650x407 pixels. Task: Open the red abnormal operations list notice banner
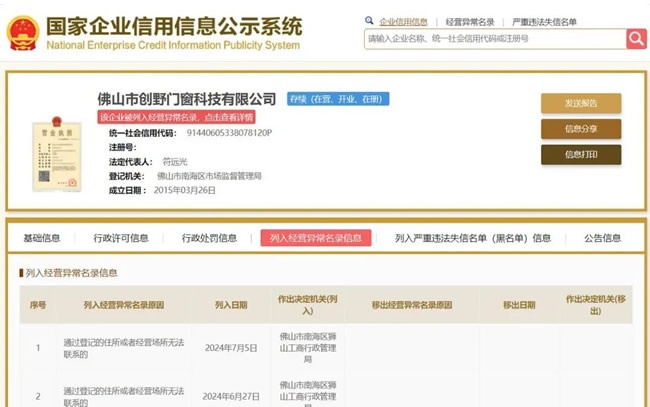(x=177, y=117)
